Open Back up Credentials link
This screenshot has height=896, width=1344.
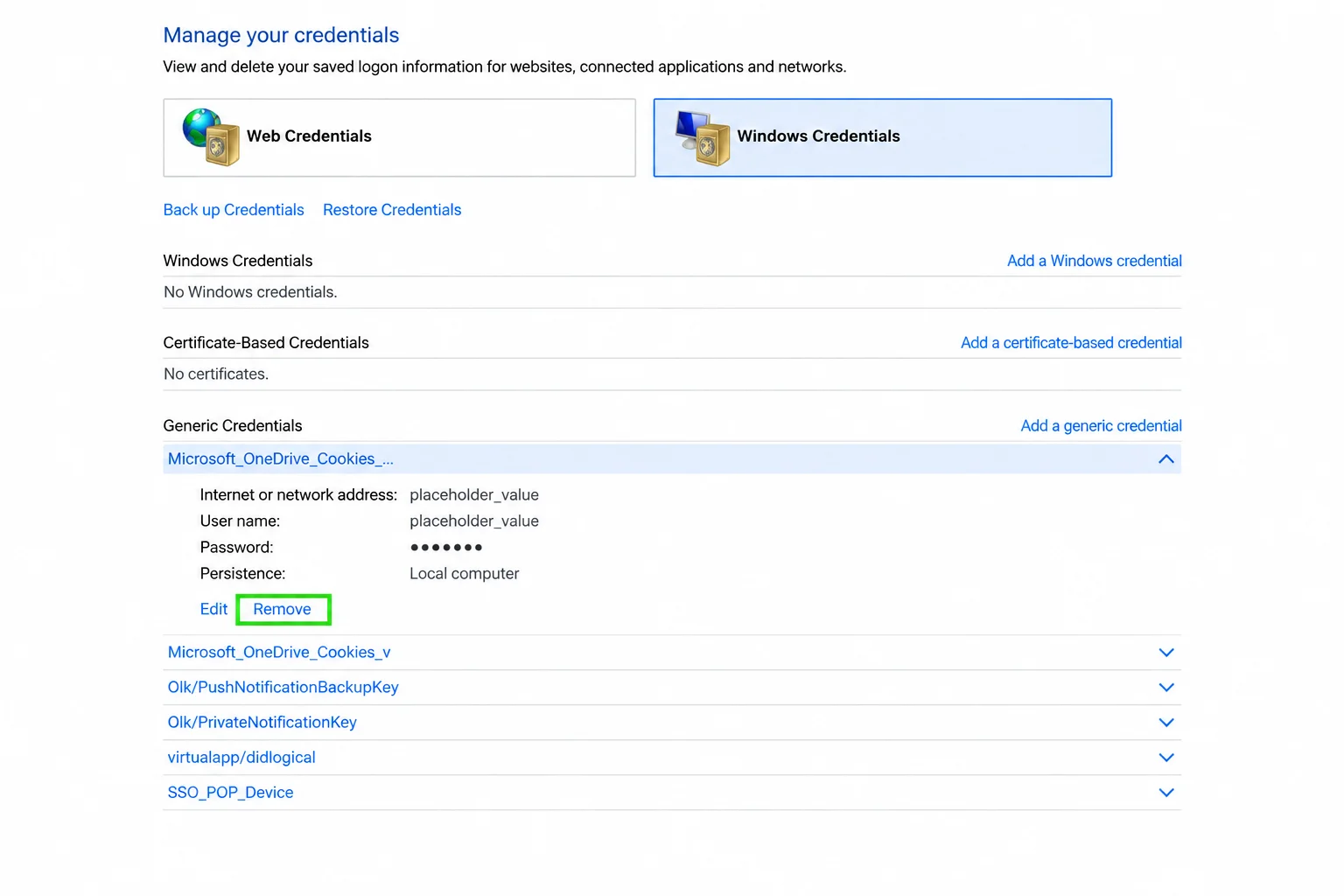tap(234, 210)
